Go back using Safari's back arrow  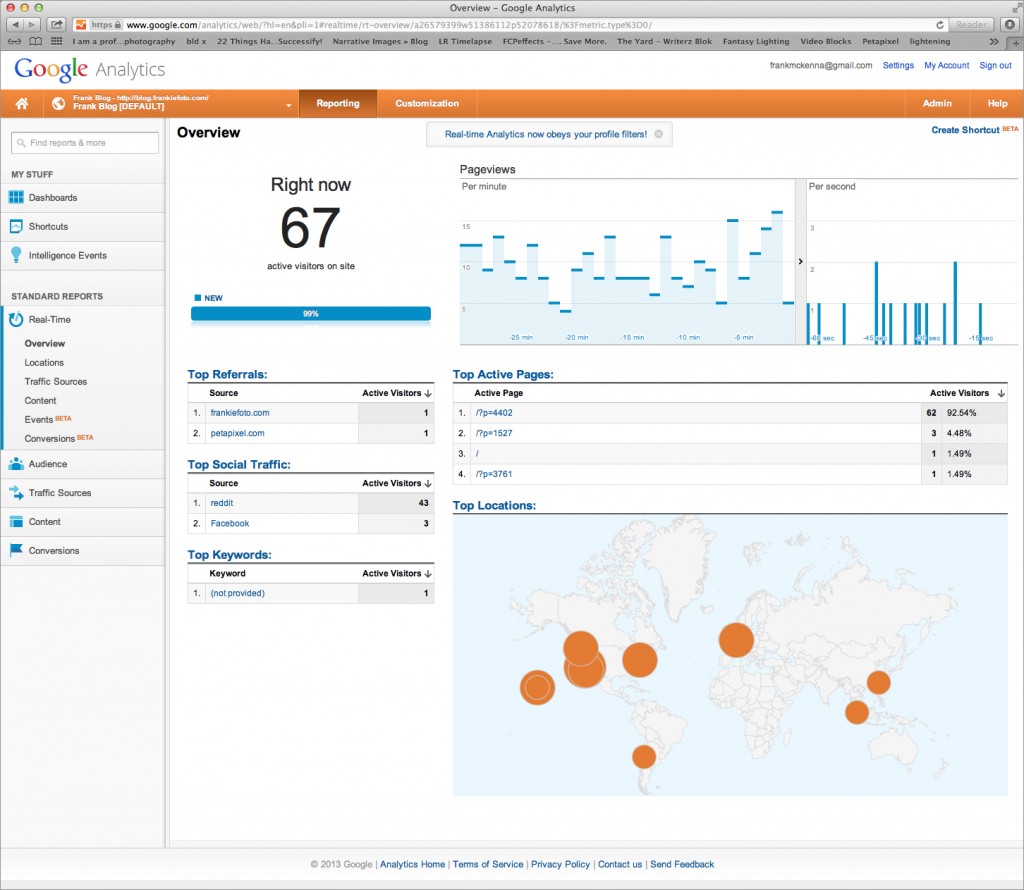click(15, 25)
